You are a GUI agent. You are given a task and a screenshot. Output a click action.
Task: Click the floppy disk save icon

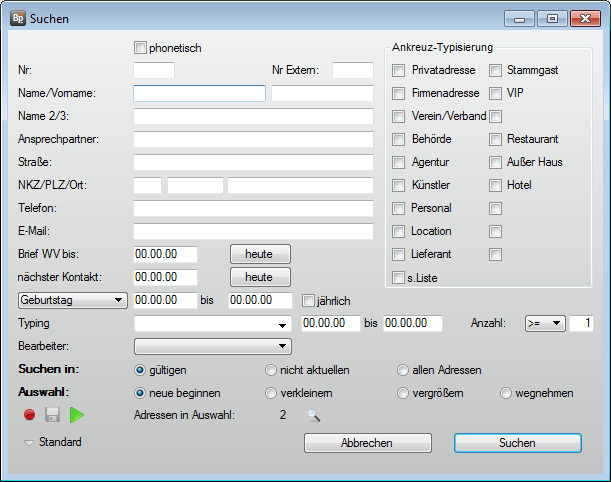(x=53, y=415)
